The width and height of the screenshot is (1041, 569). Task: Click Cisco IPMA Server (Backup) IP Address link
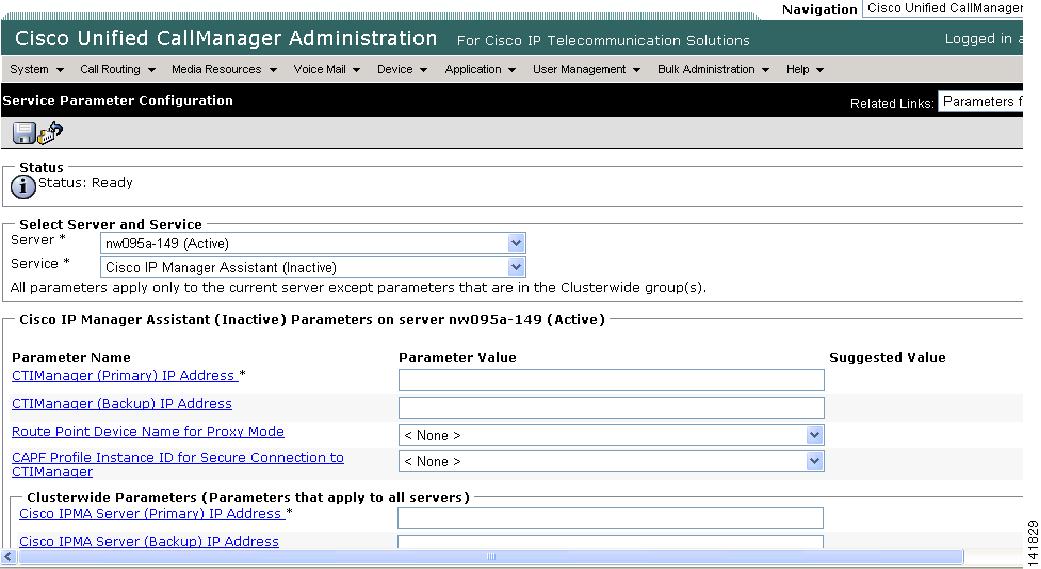[149, 542]
